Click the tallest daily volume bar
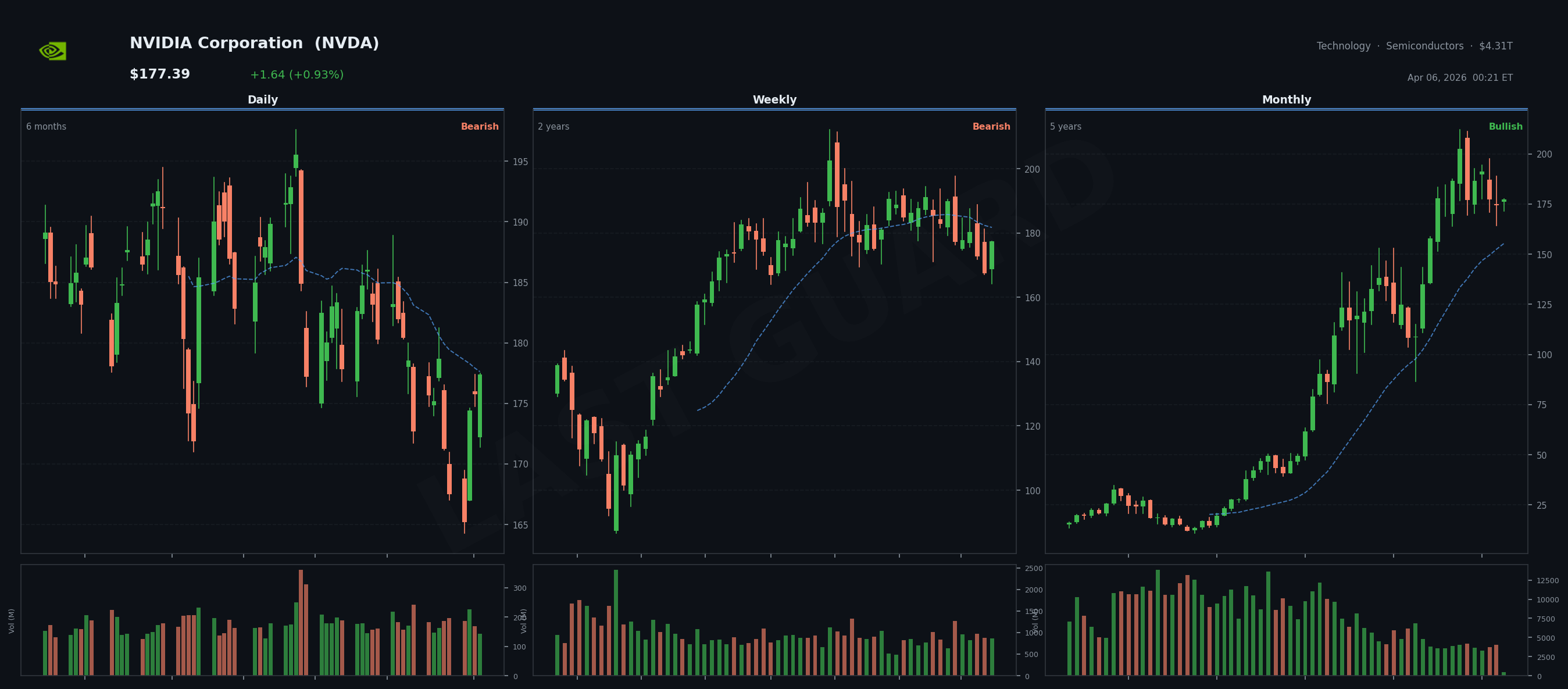The image size is (1568, 689). [x=301, y=622]
